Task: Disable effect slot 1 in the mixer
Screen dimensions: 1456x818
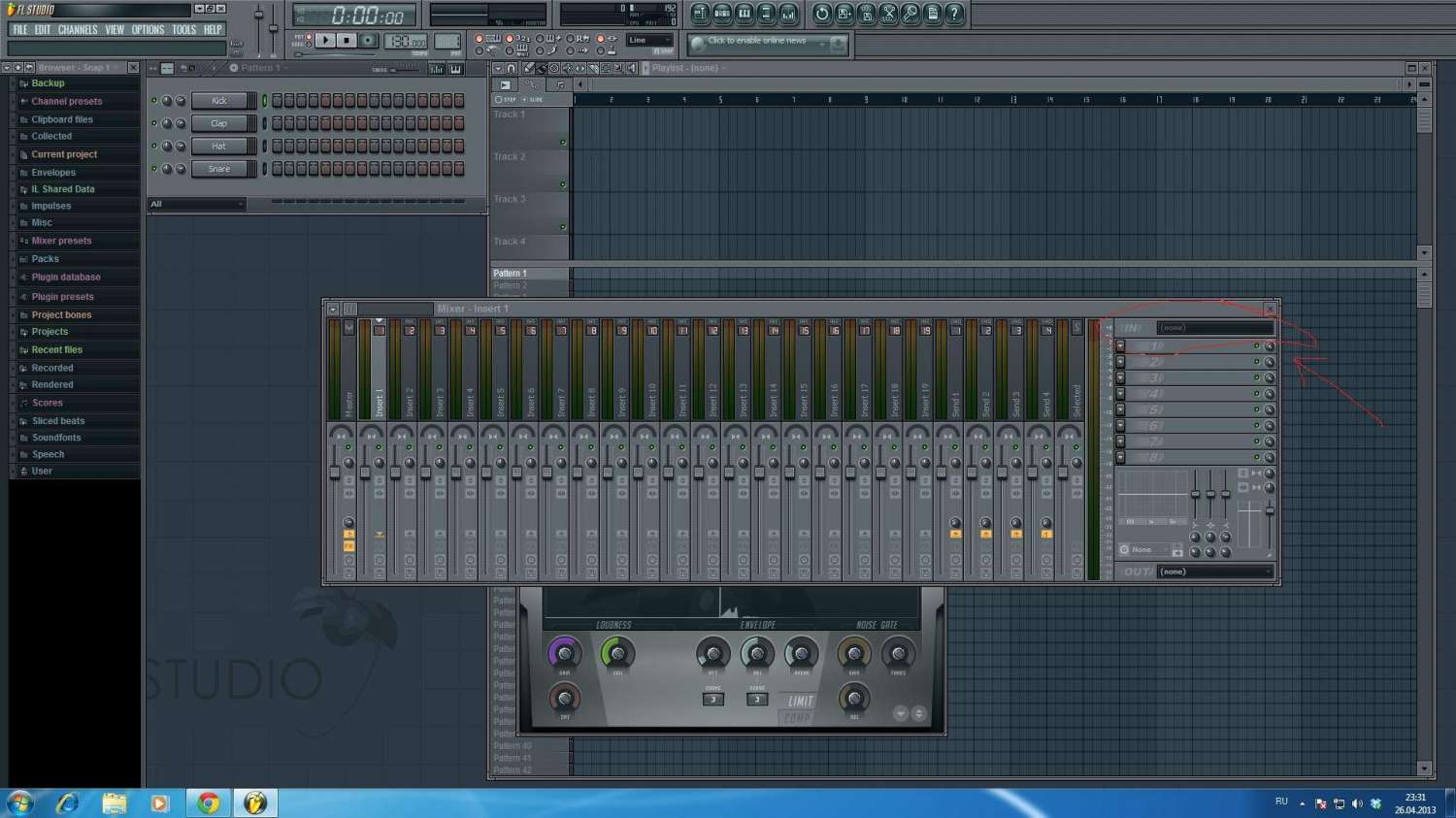Action: 1256,346
